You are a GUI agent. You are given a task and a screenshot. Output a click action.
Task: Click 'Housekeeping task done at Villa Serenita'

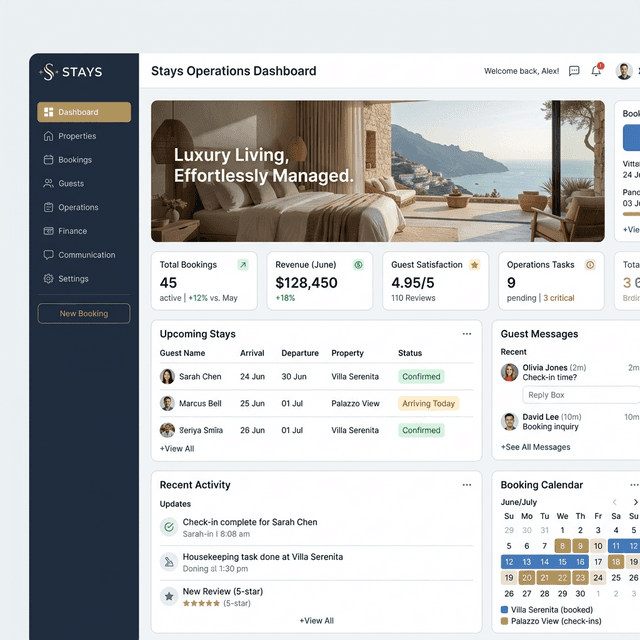point(263,557)
